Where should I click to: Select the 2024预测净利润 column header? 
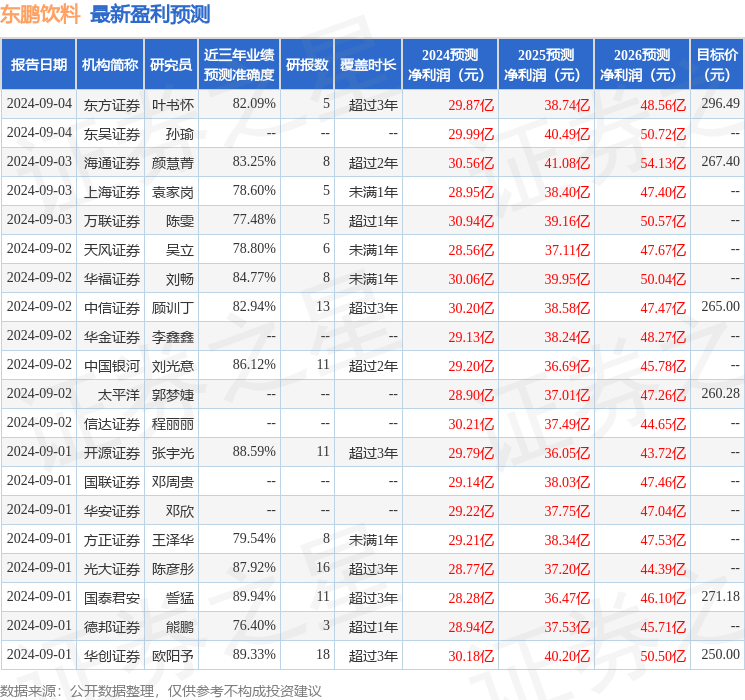pos(450,65)
